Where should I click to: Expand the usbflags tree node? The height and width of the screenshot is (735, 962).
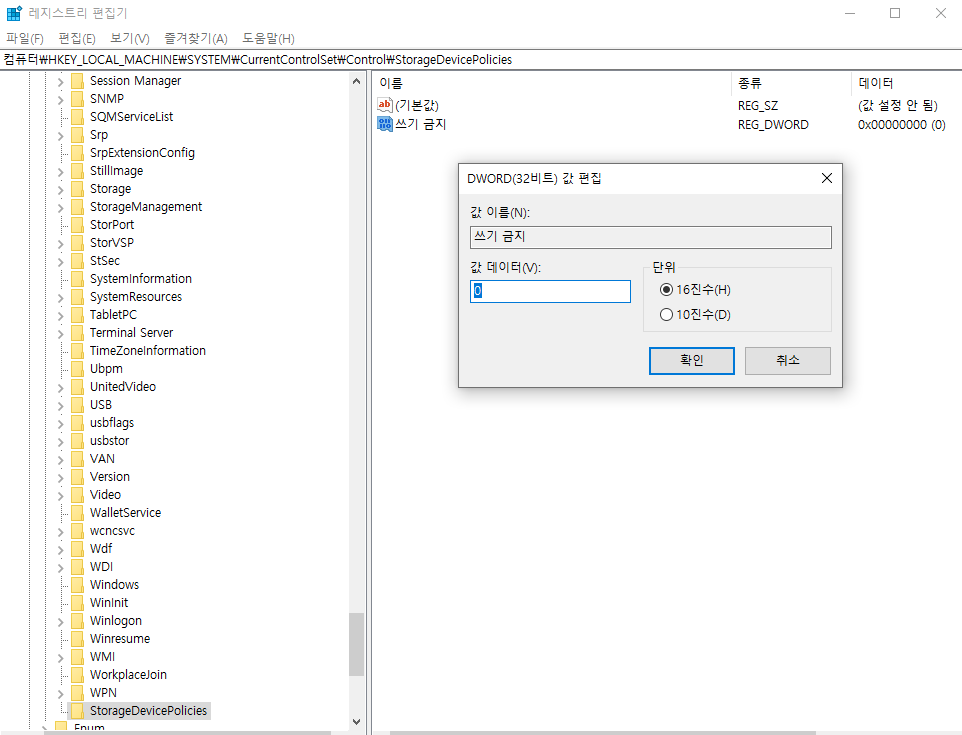[x=60, y=423]
